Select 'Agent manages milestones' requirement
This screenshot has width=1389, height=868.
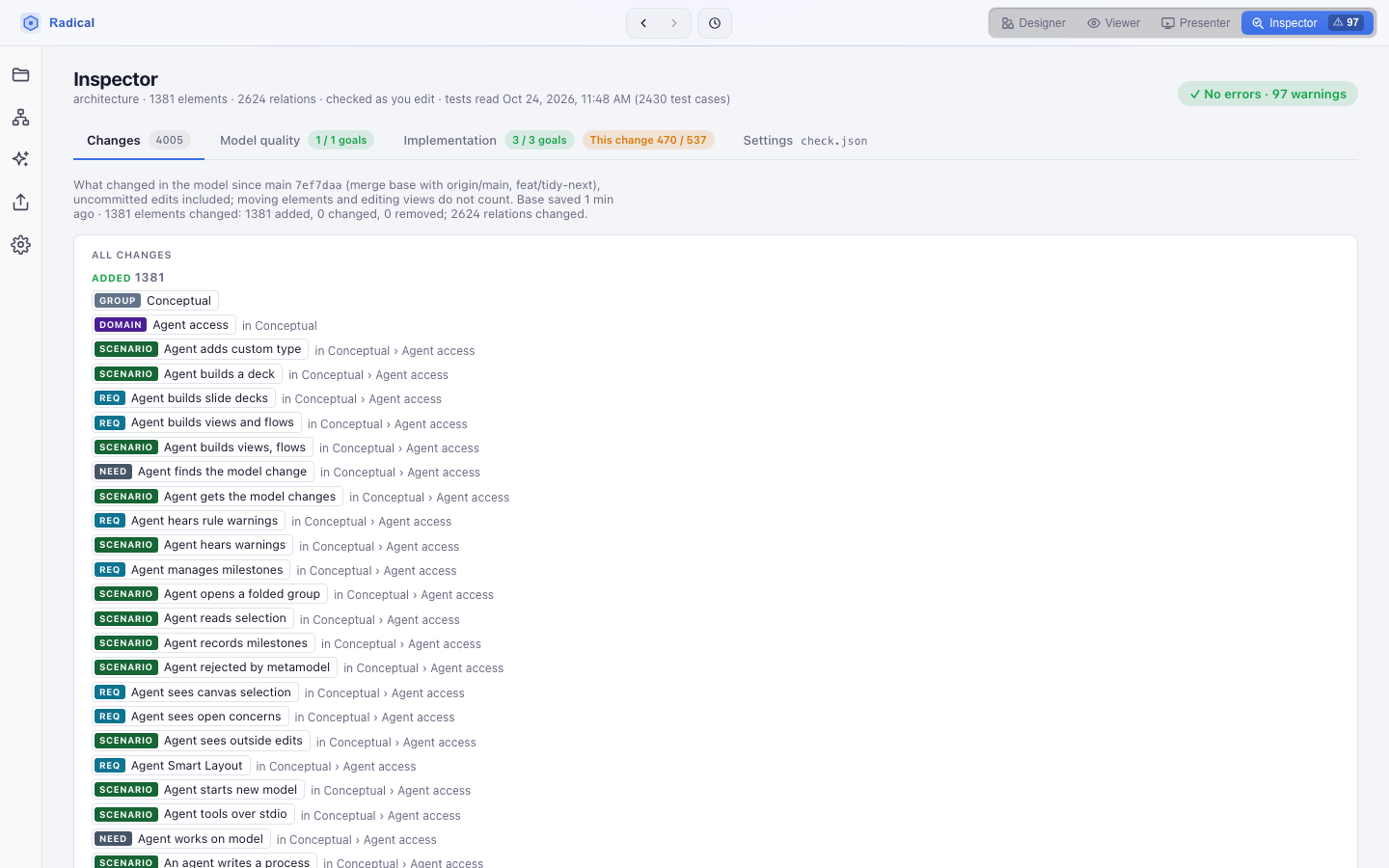(x=191, y=570)
